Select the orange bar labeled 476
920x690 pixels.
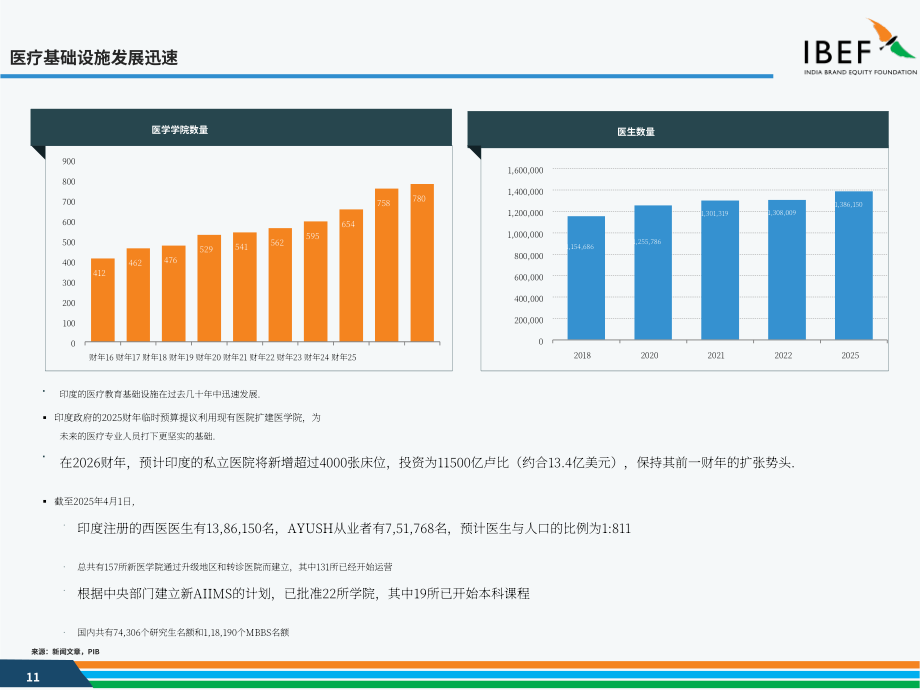(174, 293)
